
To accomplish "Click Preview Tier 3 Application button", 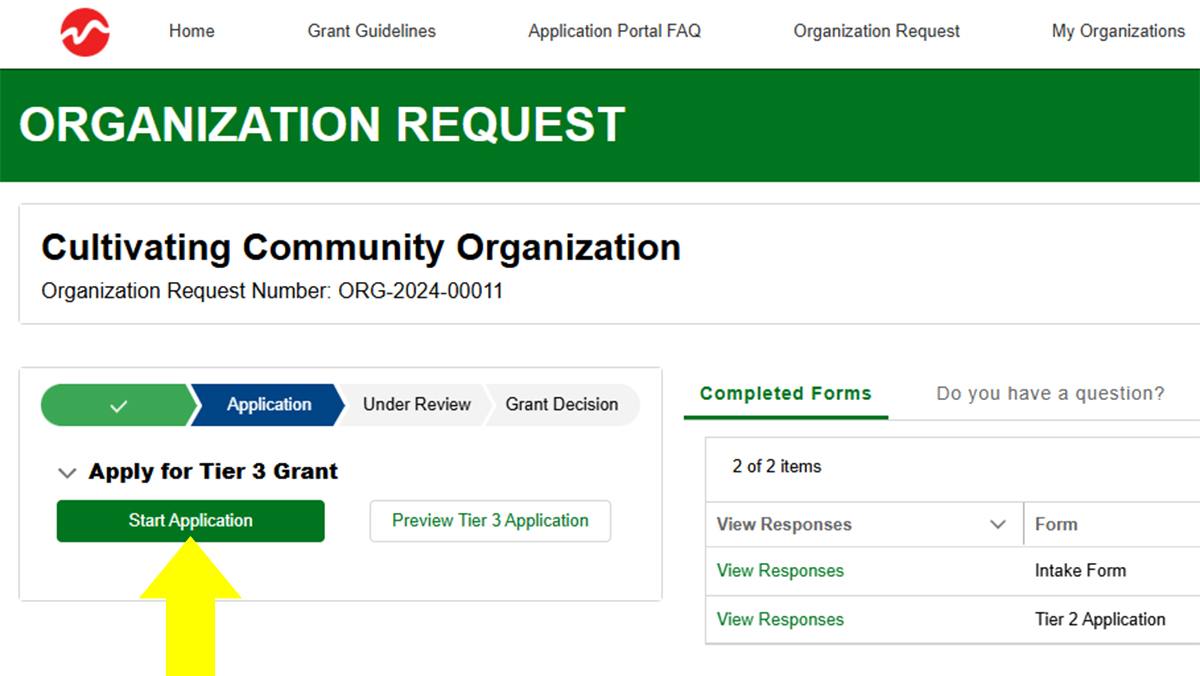I will [x=490, y=521].
